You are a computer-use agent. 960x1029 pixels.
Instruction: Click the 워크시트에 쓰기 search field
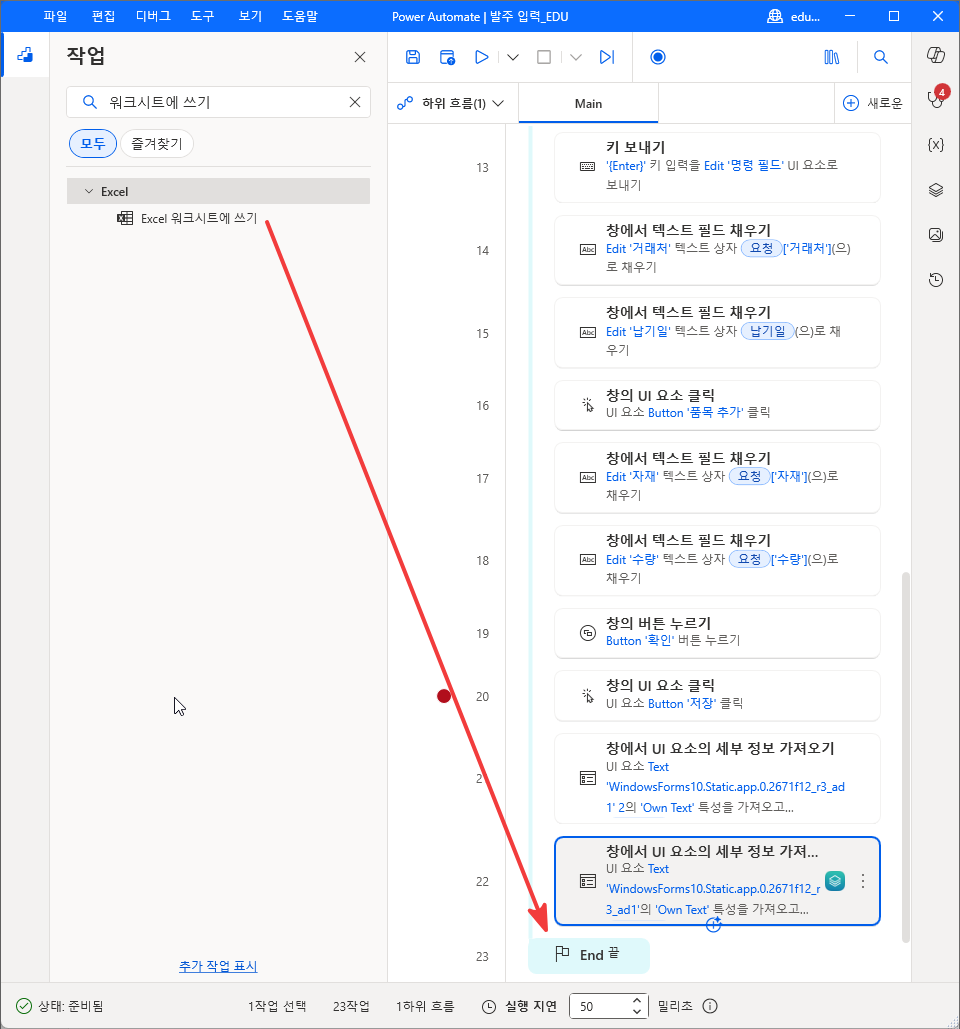[219, 102]
